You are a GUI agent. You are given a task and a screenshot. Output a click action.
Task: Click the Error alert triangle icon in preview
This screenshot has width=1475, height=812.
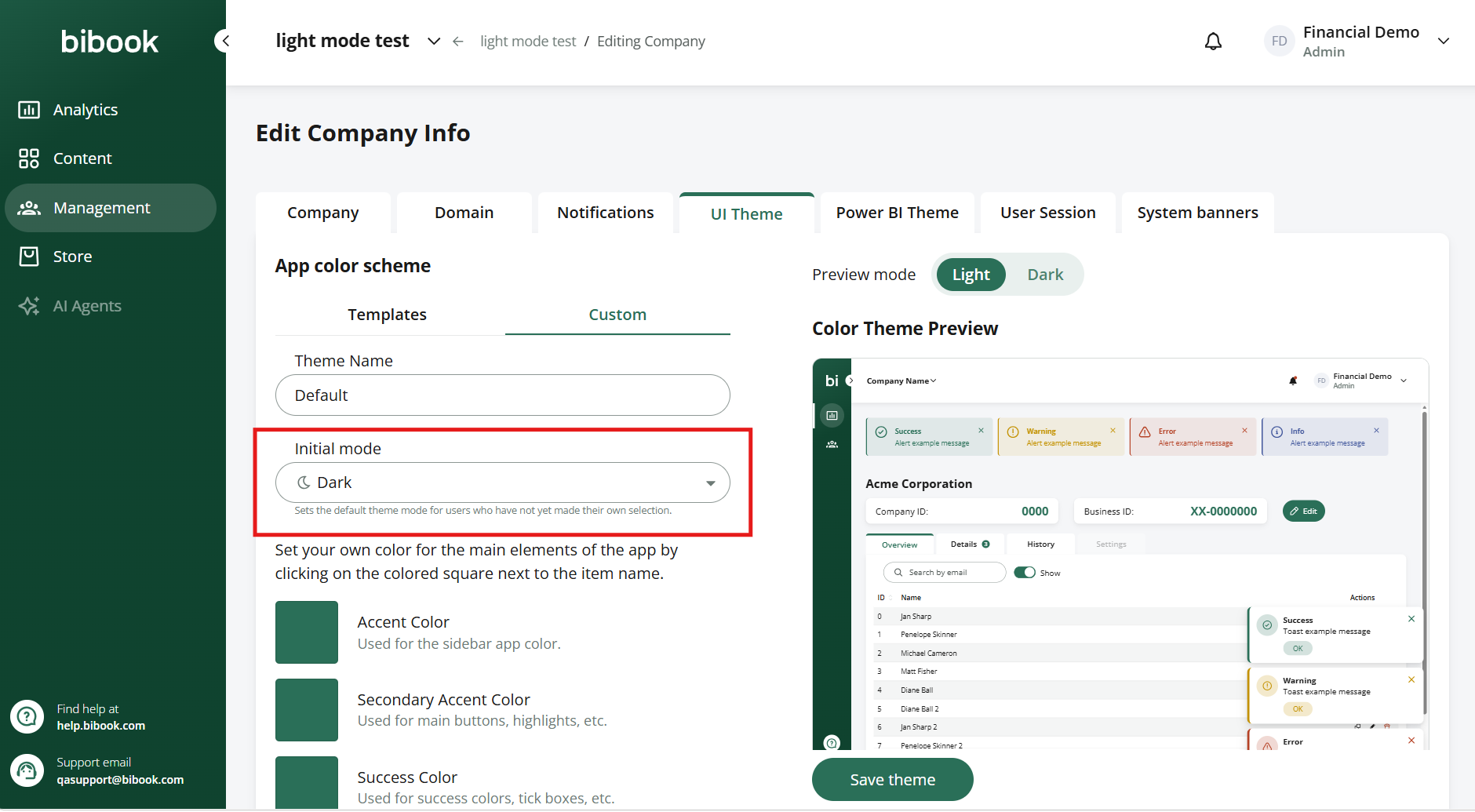click(x=1145, y=432)
